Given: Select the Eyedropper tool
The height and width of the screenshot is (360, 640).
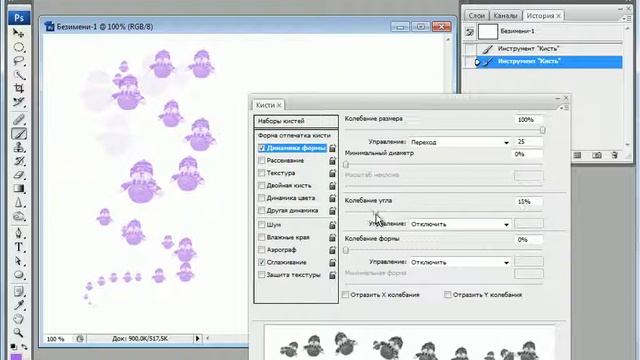Looking at the screenshot, I should point(18,305).
